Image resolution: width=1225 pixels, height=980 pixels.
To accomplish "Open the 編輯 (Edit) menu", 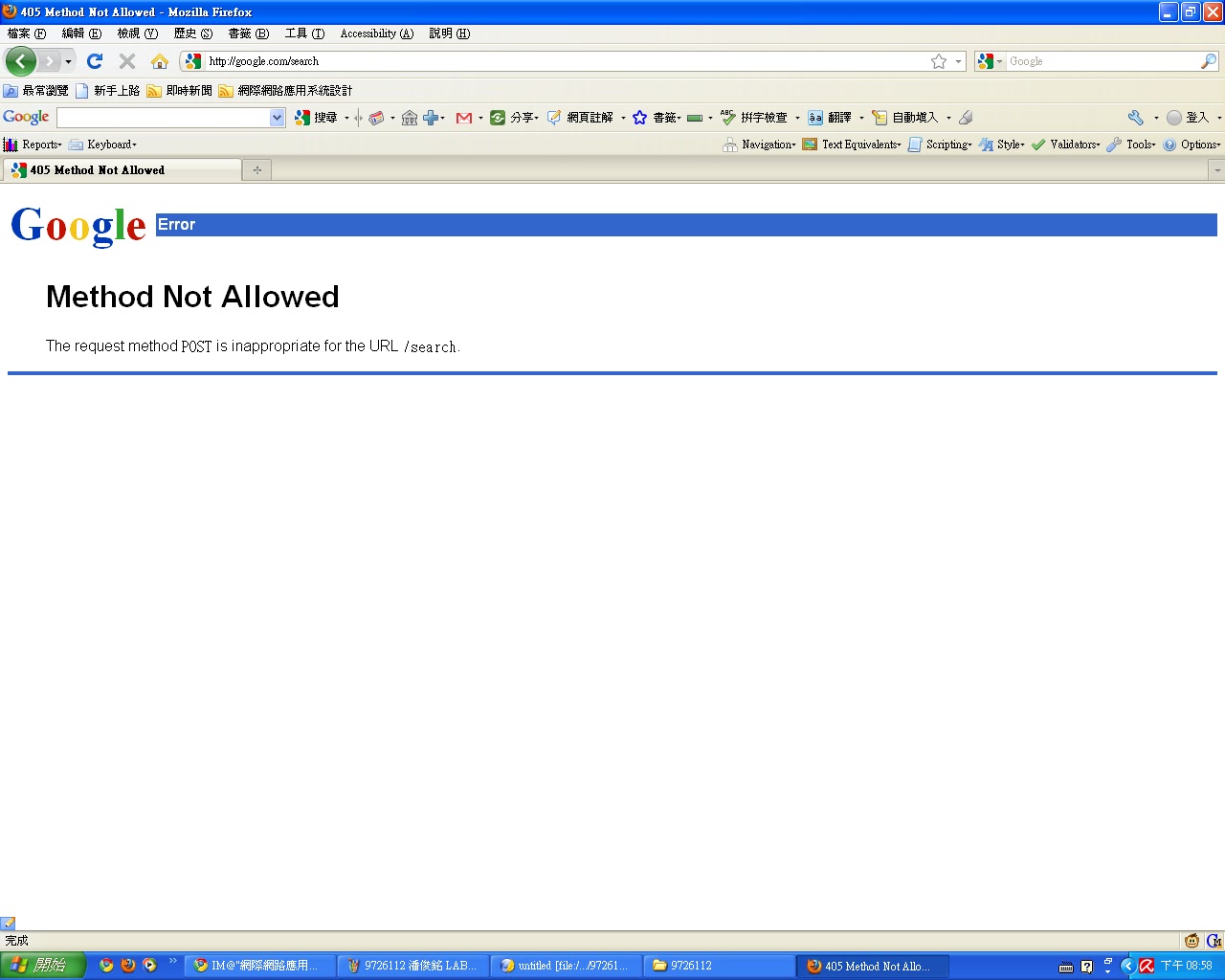I will pos(81,33).
